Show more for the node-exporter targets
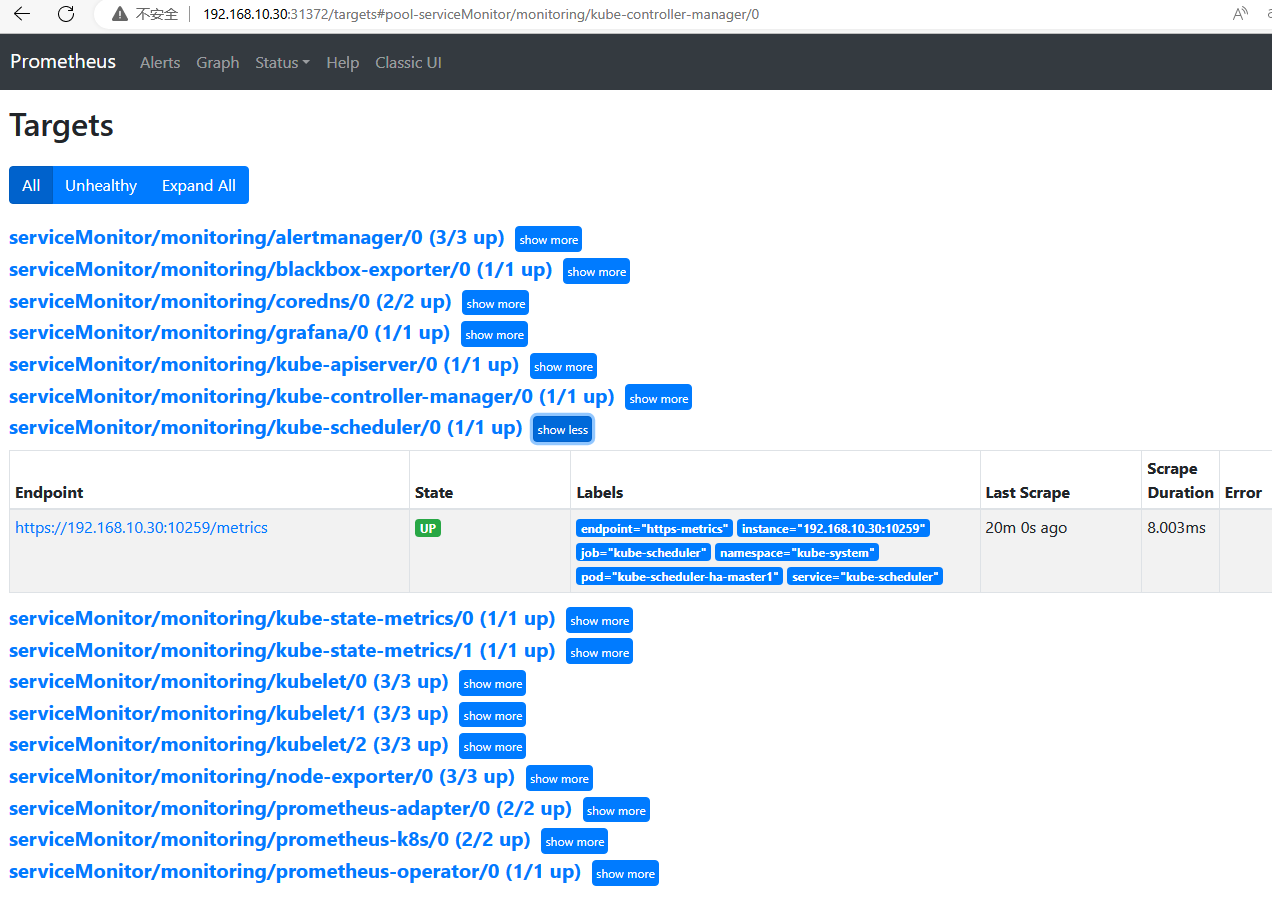Screen dimensions: 1272x919 click(x=559, y=777)
